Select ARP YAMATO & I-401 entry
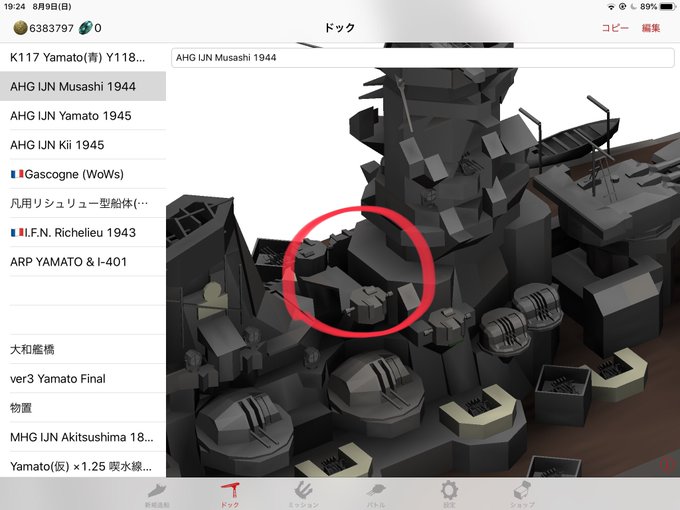This screenshot has height=510, width=680. pos(83,262)
